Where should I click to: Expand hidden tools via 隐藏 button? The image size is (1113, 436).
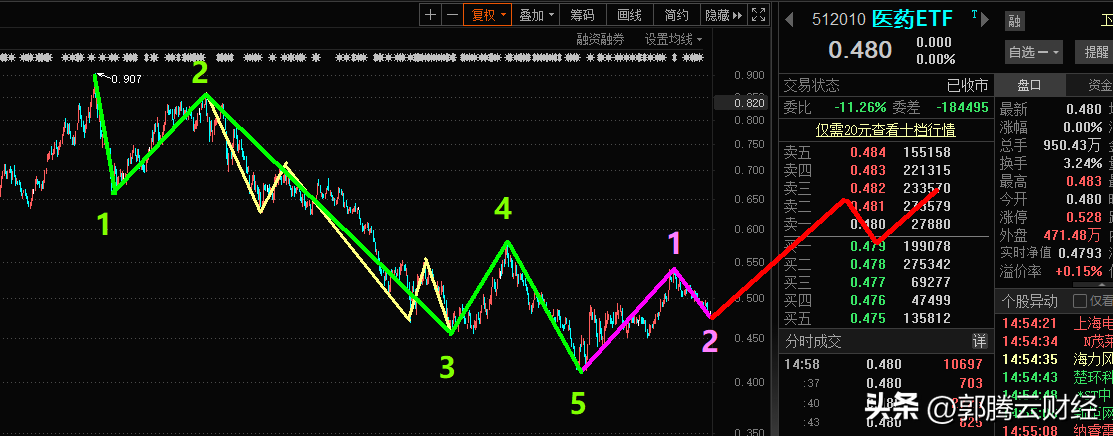(x=723, y=15)
